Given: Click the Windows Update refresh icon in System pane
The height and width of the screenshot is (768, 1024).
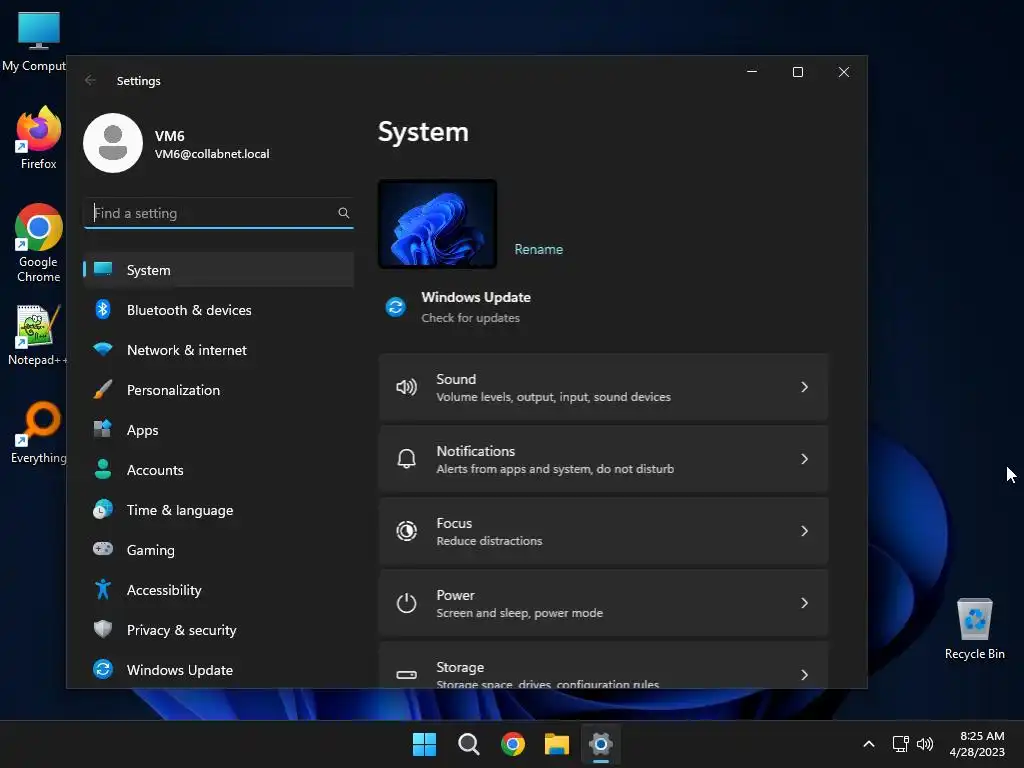Looking at the screenshot, I should click(x=395, y=307).
